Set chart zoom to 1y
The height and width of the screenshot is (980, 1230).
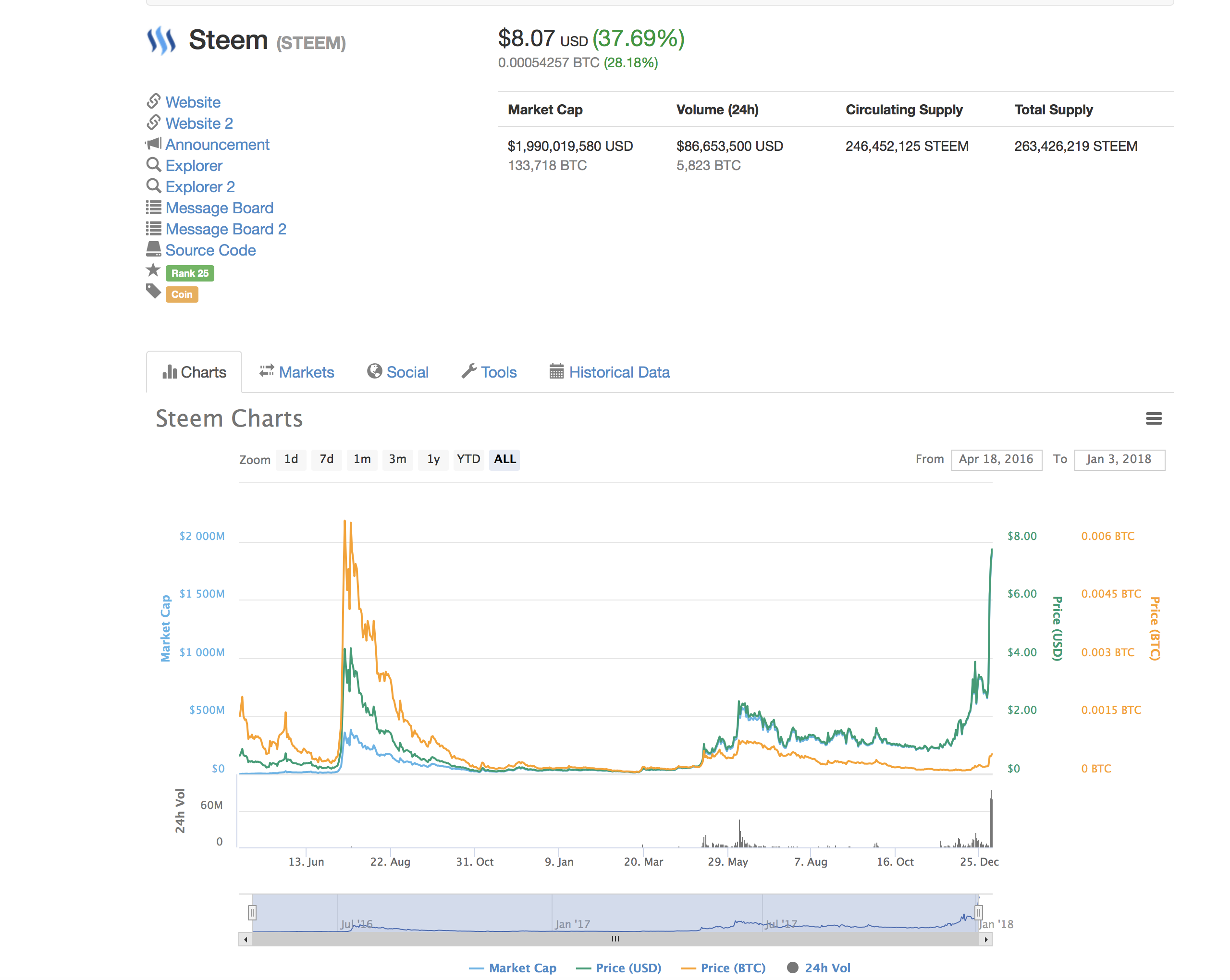433,459
